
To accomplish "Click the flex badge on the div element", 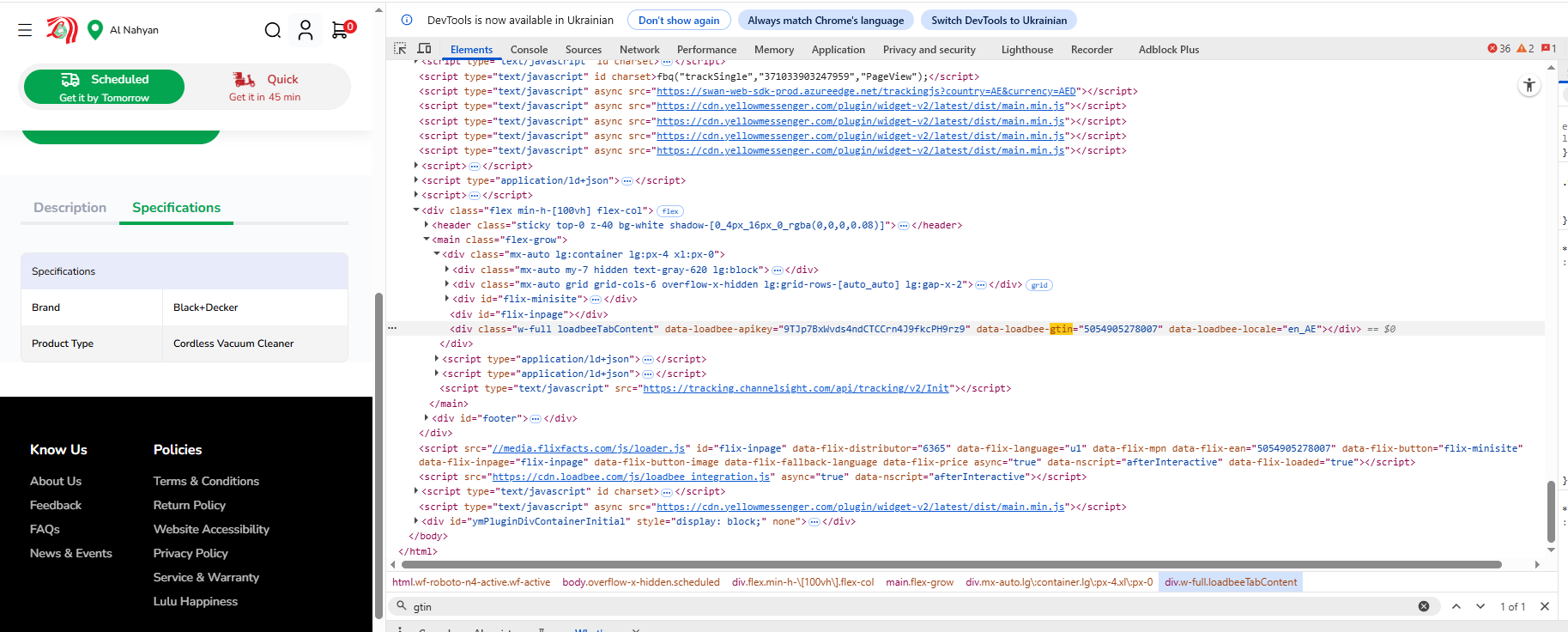I will click(670, 211).
